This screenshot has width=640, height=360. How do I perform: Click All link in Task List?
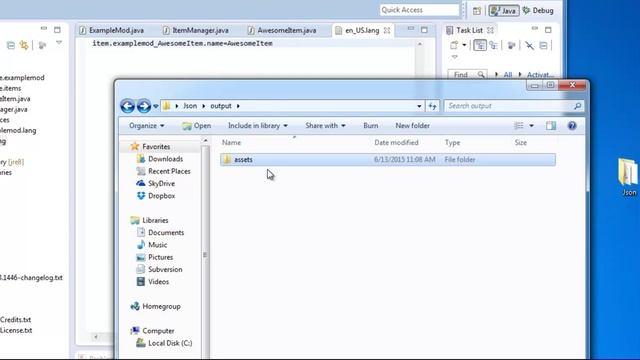(507, 75)
